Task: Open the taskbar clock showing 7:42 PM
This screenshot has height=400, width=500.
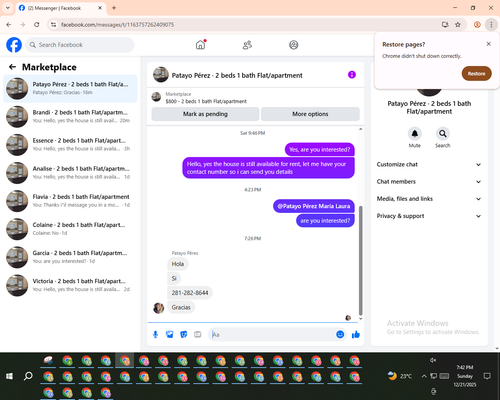Action: click(x=465, y=376)
